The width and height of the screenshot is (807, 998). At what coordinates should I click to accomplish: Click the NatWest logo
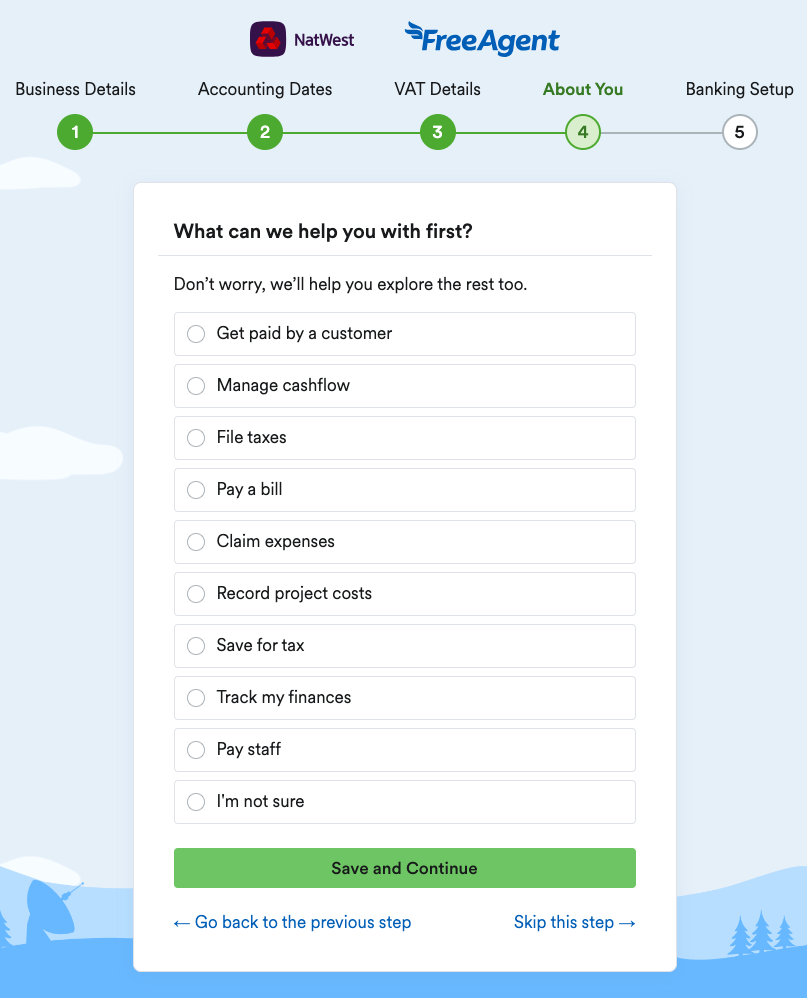coord(301,39)
